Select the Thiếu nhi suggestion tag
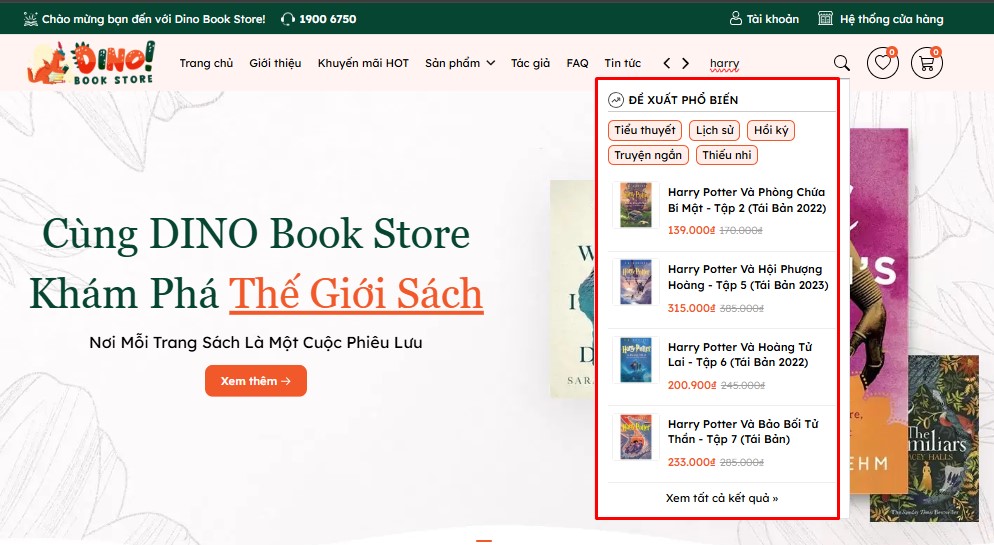994x545 pixels. tap(726, 155)
